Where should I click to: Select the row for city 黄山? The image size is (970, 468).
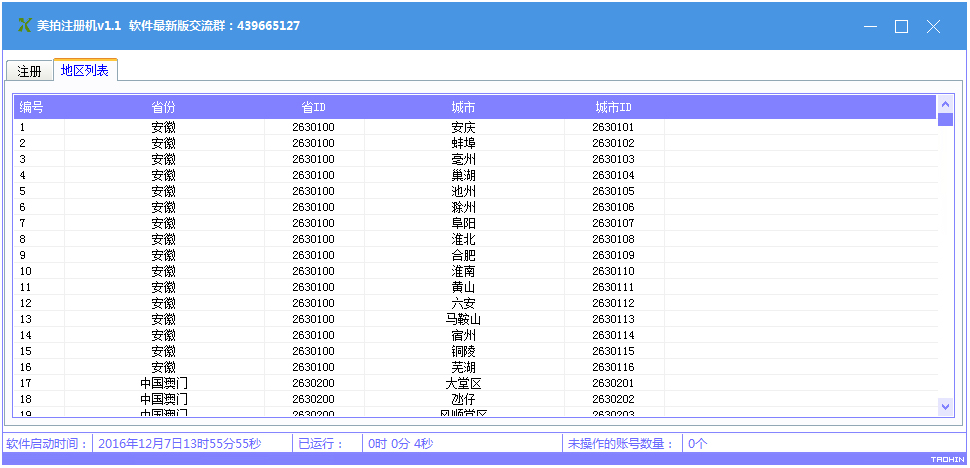(x=463, y=287)
